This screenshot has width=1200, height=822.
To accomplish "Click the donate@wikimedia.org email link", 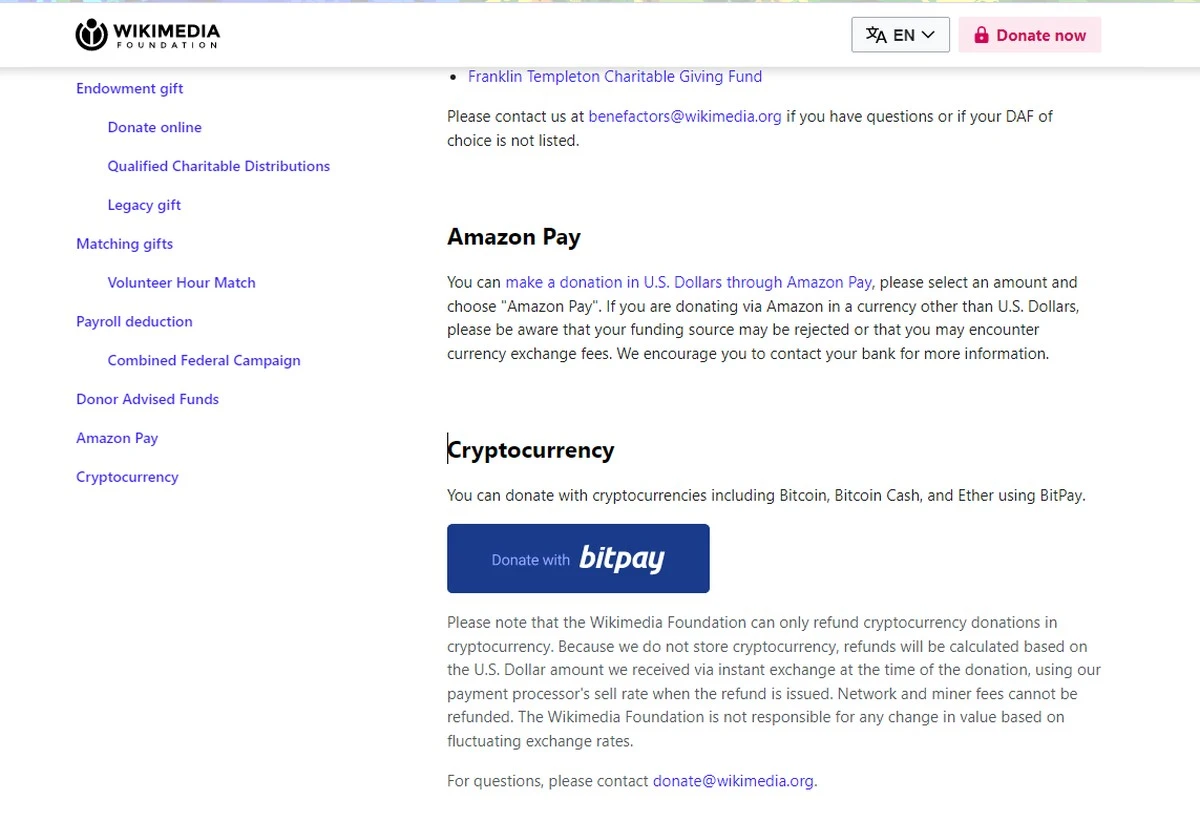I will pos(734,781).
